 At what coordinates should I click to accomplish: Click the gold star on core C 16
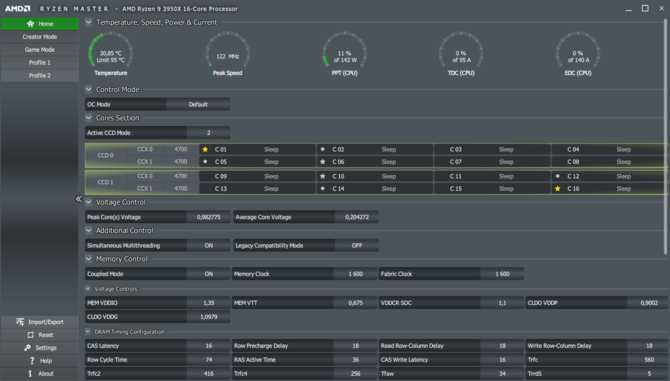(x=558, y=188)
